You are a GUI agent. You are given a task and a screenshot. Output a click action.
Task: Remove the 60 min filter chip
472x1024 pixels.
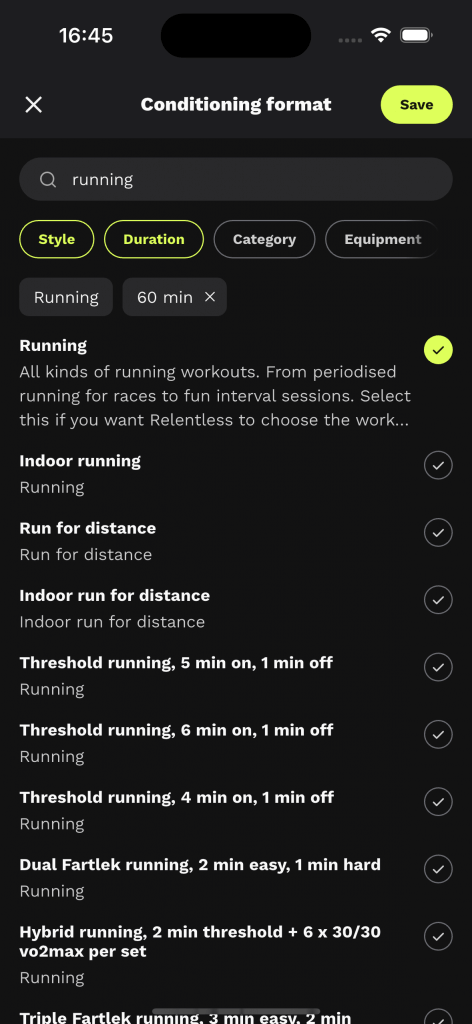(x=210, y=297)
